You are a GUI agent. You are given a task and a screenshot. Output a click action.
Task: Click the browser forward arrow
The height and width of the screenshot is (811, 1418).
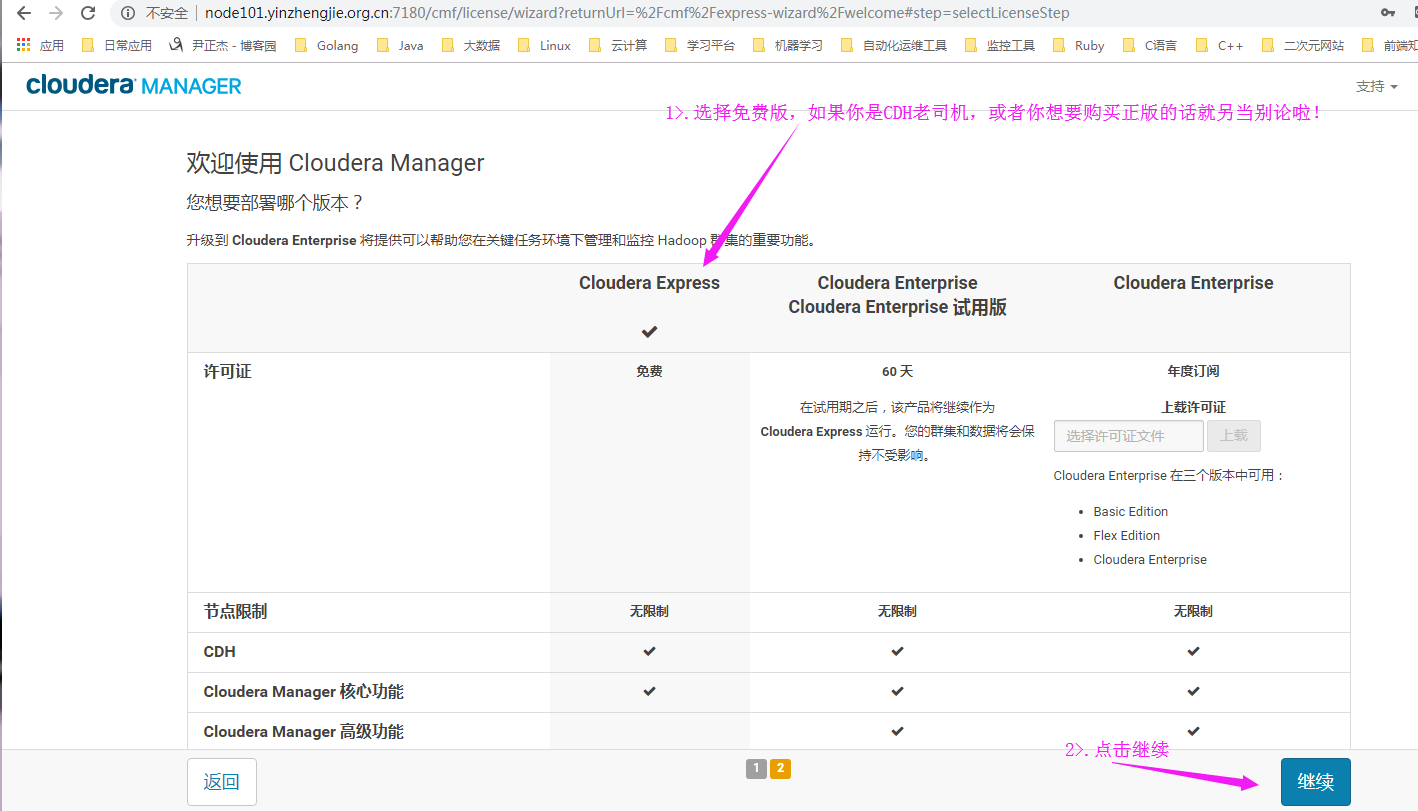(56, 13)
